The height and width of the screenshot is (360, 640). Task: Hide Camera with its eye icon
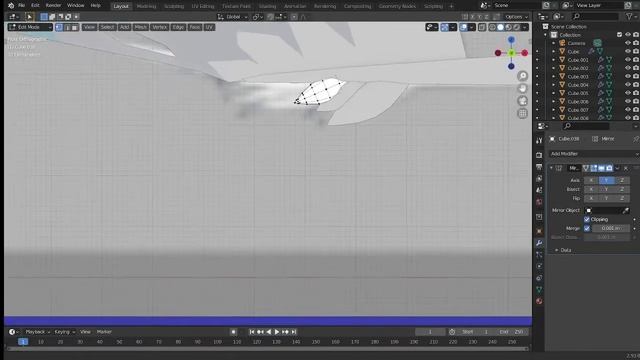[628, 43]
